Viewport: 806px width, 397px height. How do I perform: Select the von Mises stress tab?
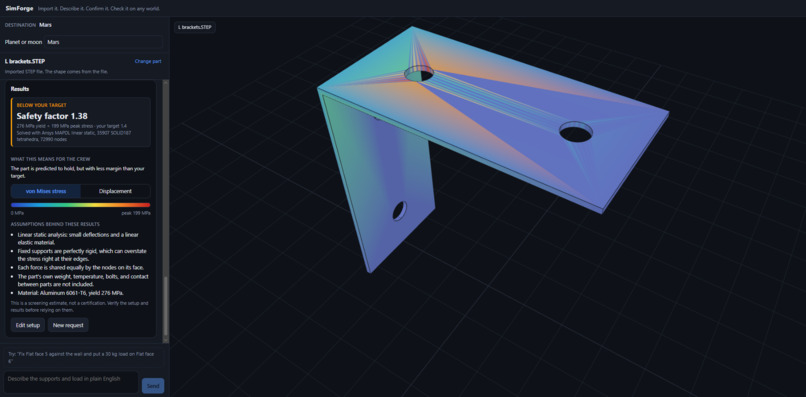pos(46,191)
